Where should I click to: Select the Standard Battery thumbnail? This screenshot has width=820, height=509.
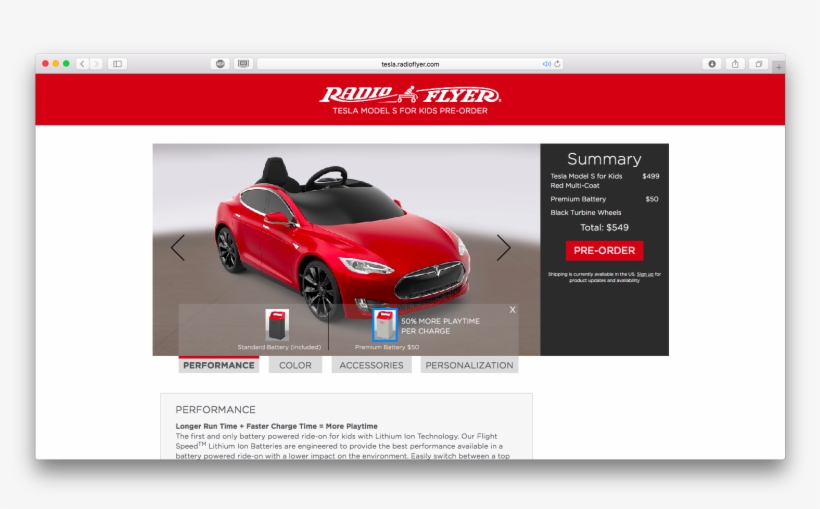tap(277, 324)
